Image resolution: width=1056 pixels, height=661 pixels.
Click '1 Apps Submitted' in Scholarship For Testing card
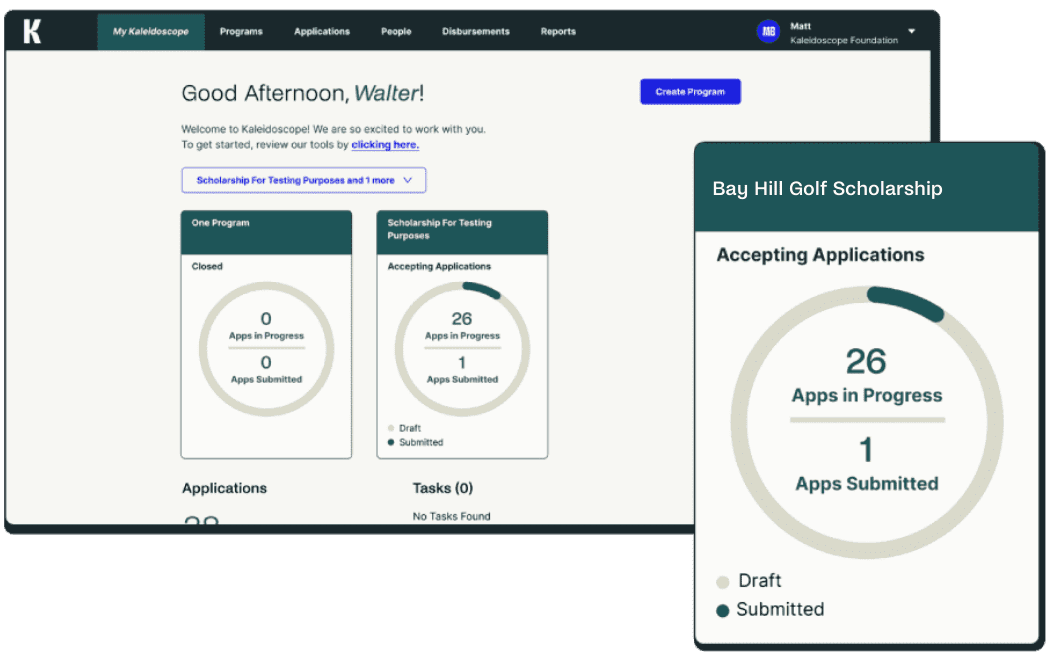(462, 370)
